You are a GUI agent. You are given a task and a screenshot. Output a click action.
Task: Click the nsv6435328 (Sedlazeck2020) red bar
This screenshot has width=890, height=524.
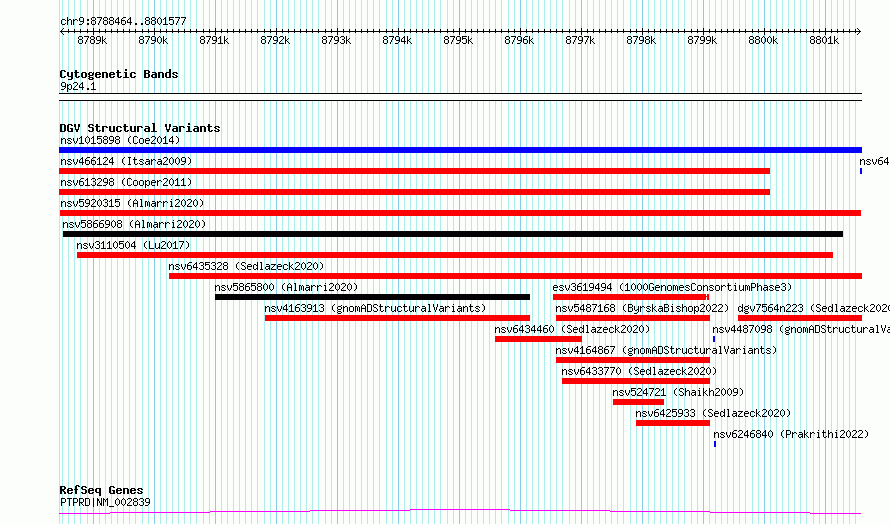(515, 276)
